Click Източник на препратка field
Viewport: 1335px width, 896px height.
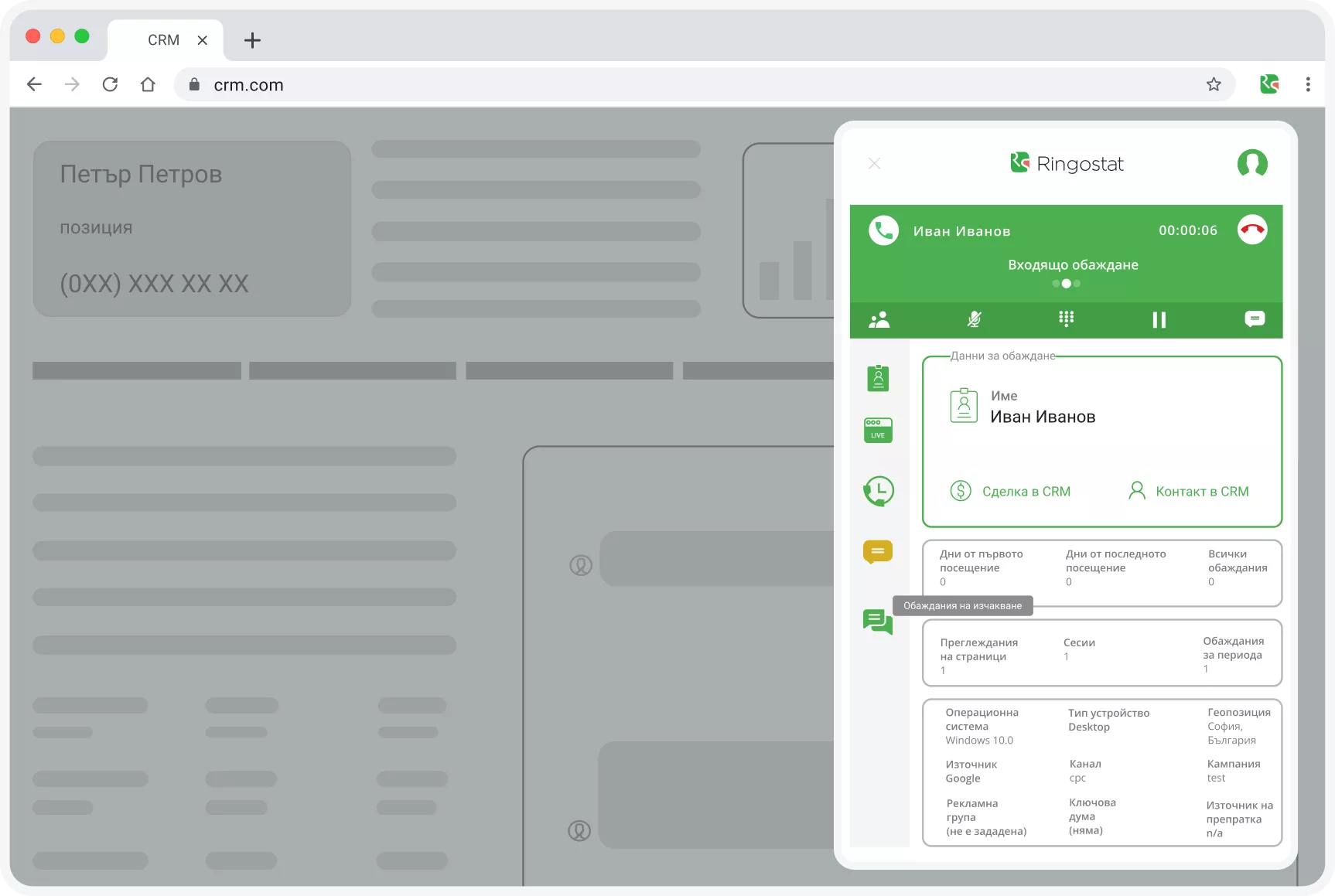1239,819
